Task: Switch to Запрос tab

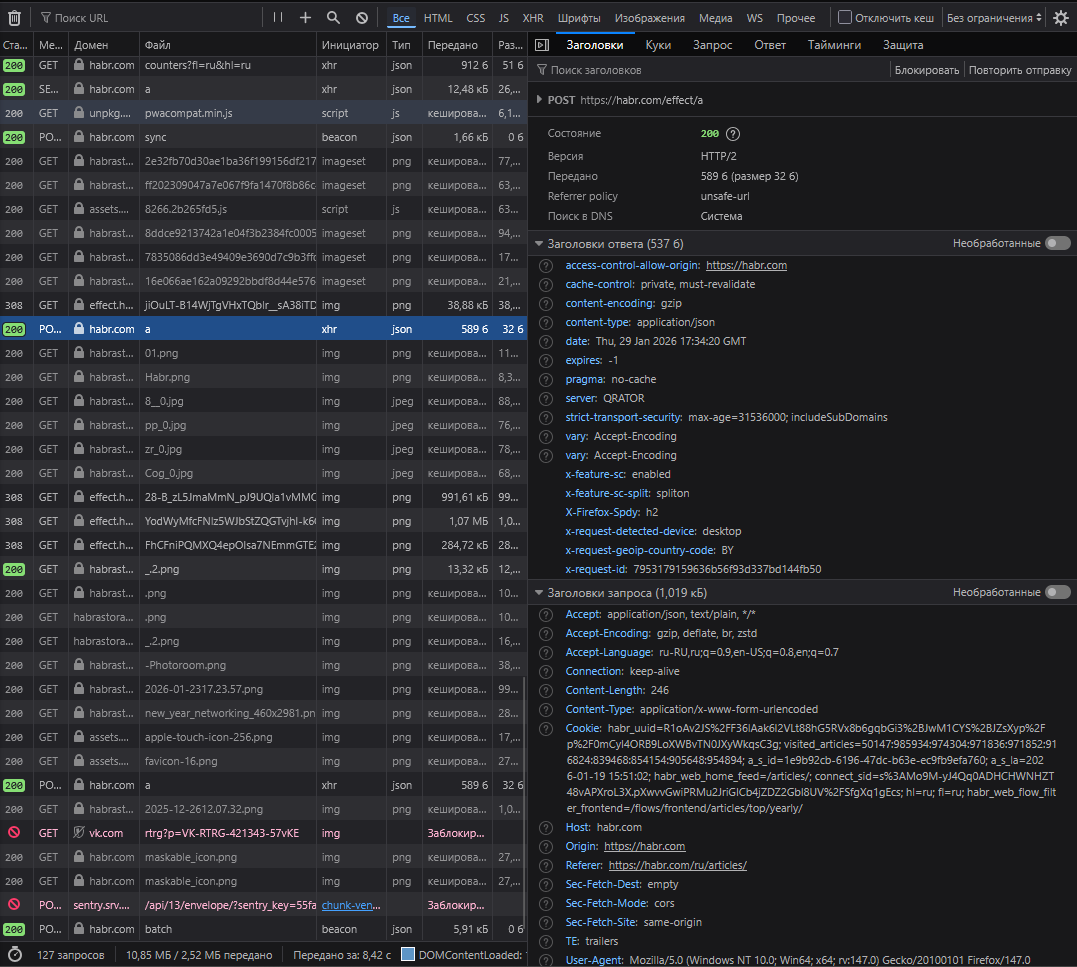Action: click(712, 45)
